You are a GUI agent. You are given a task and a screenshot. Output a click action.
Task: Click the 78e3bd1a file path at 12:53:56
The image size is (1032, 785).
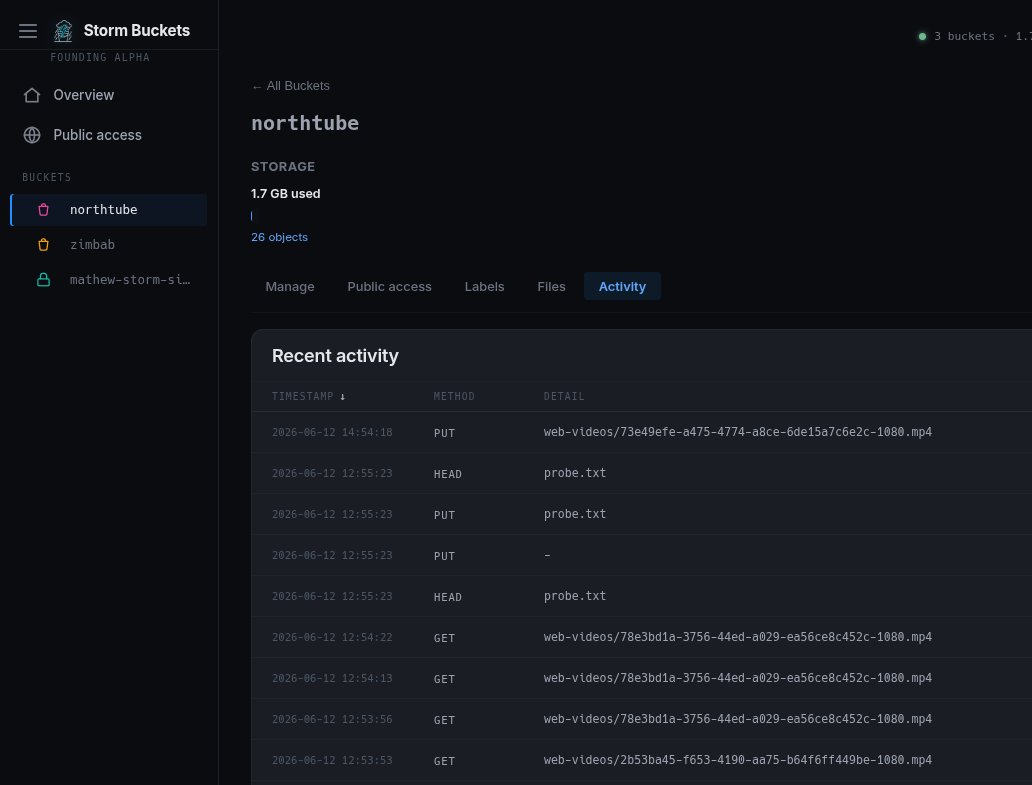pyautogui.click(x=737, y=719)
